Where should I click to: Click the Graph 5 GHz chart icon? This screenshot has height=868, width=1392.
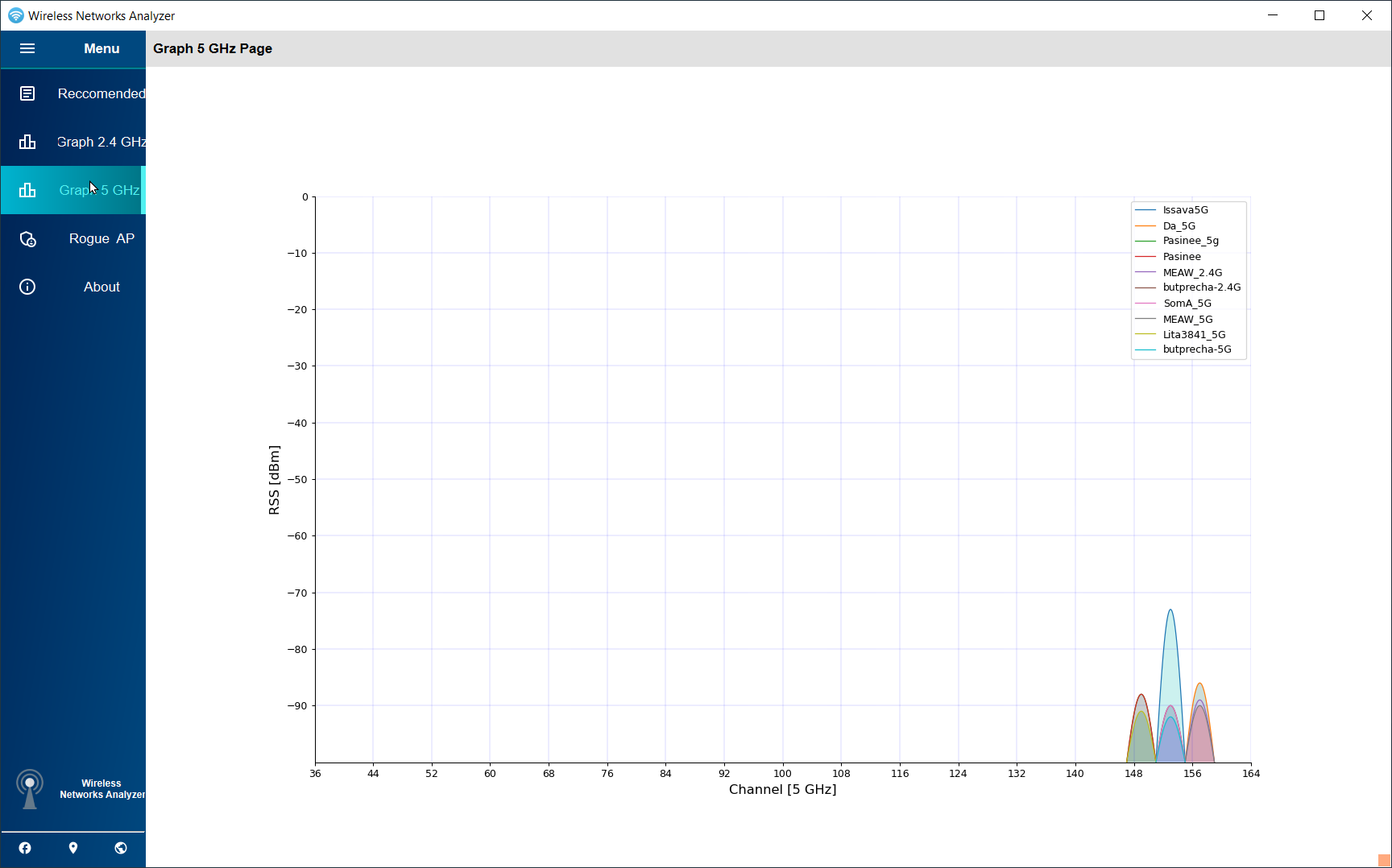[27, 190]
